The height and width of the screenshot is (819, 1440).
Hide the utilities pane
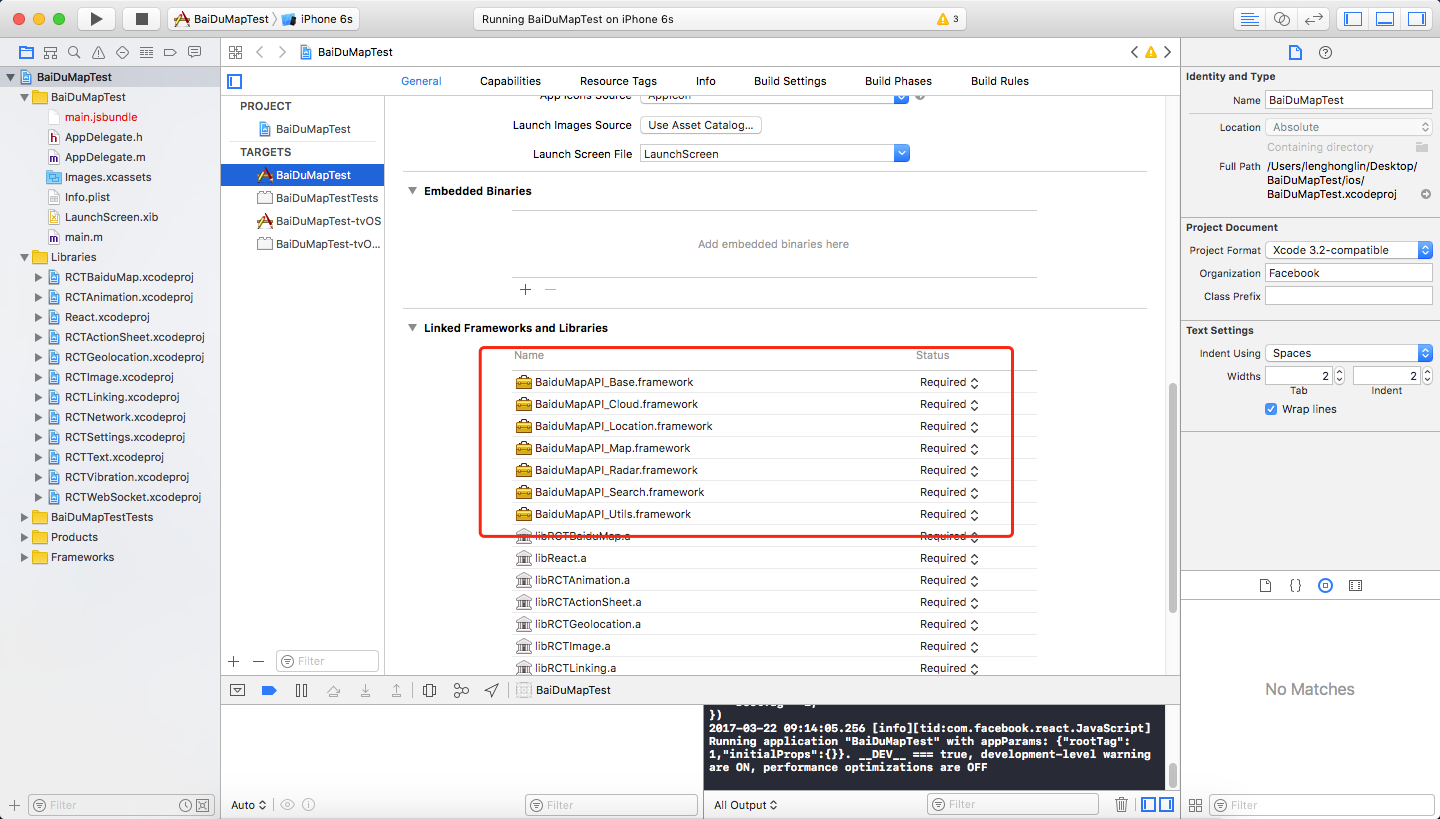(x=1417, y=19)
